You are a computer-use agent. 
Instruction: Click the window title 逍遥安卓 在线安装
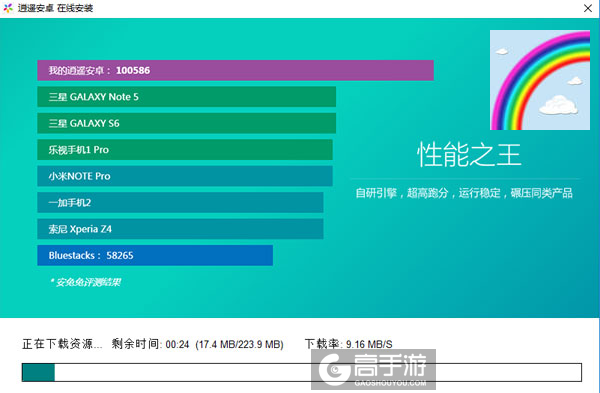click(55, 8)
